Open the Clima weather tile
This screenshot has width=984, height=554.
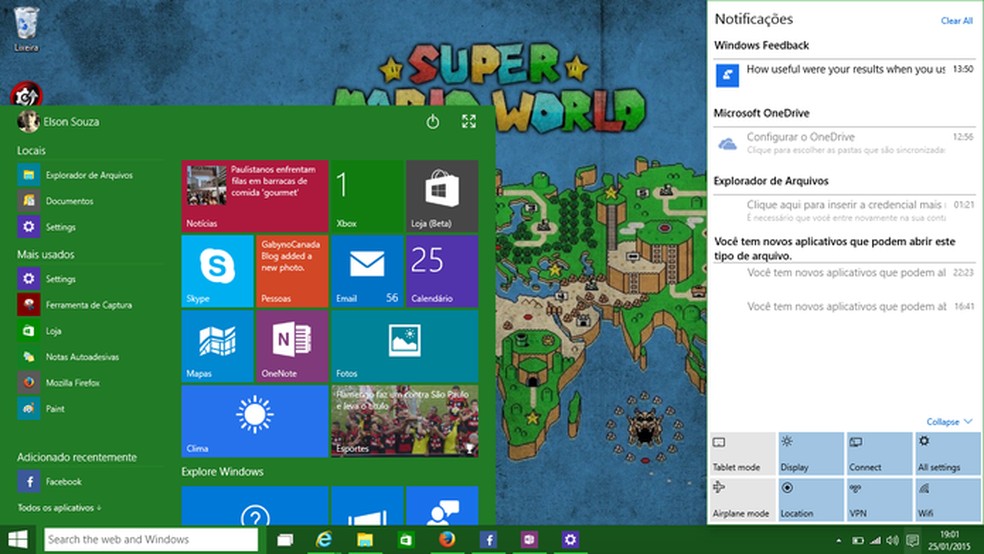[255, 421]
